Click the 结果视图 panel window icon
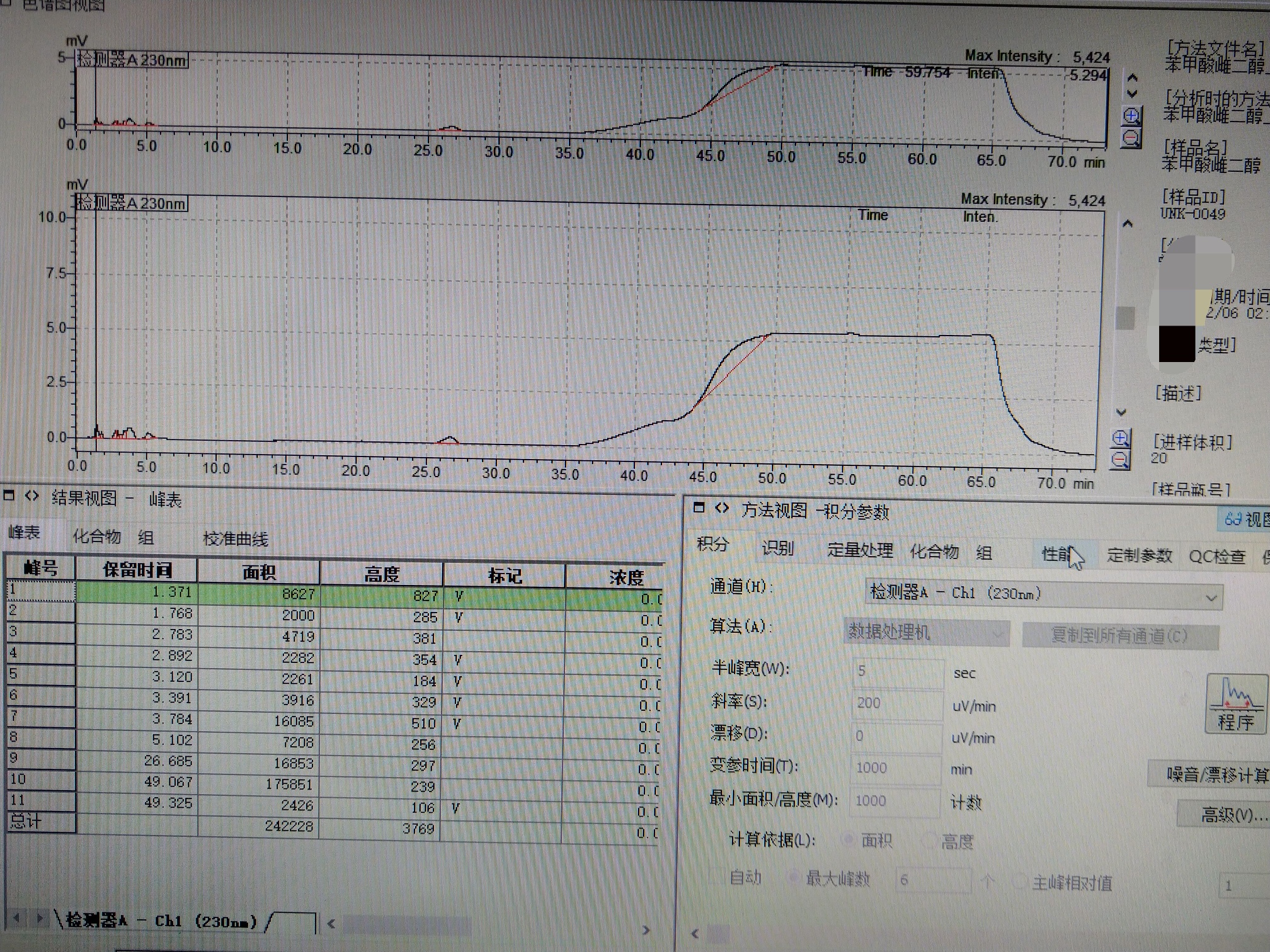Image resolution: width=1270 pixels, height=952 pixels. (x=9, y=495)
